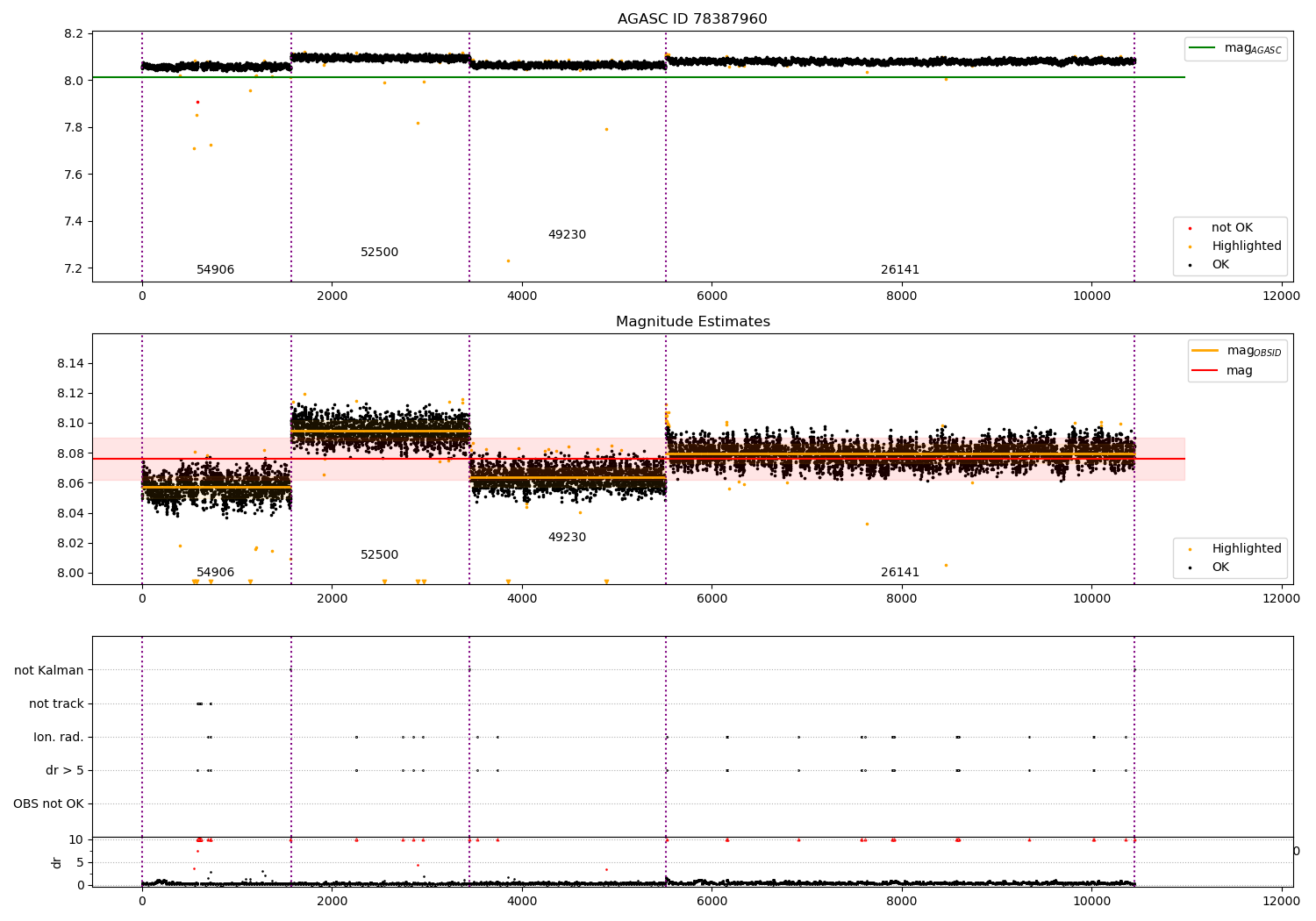Click the 'Ion. rad.' row label

tap(59, 738)
